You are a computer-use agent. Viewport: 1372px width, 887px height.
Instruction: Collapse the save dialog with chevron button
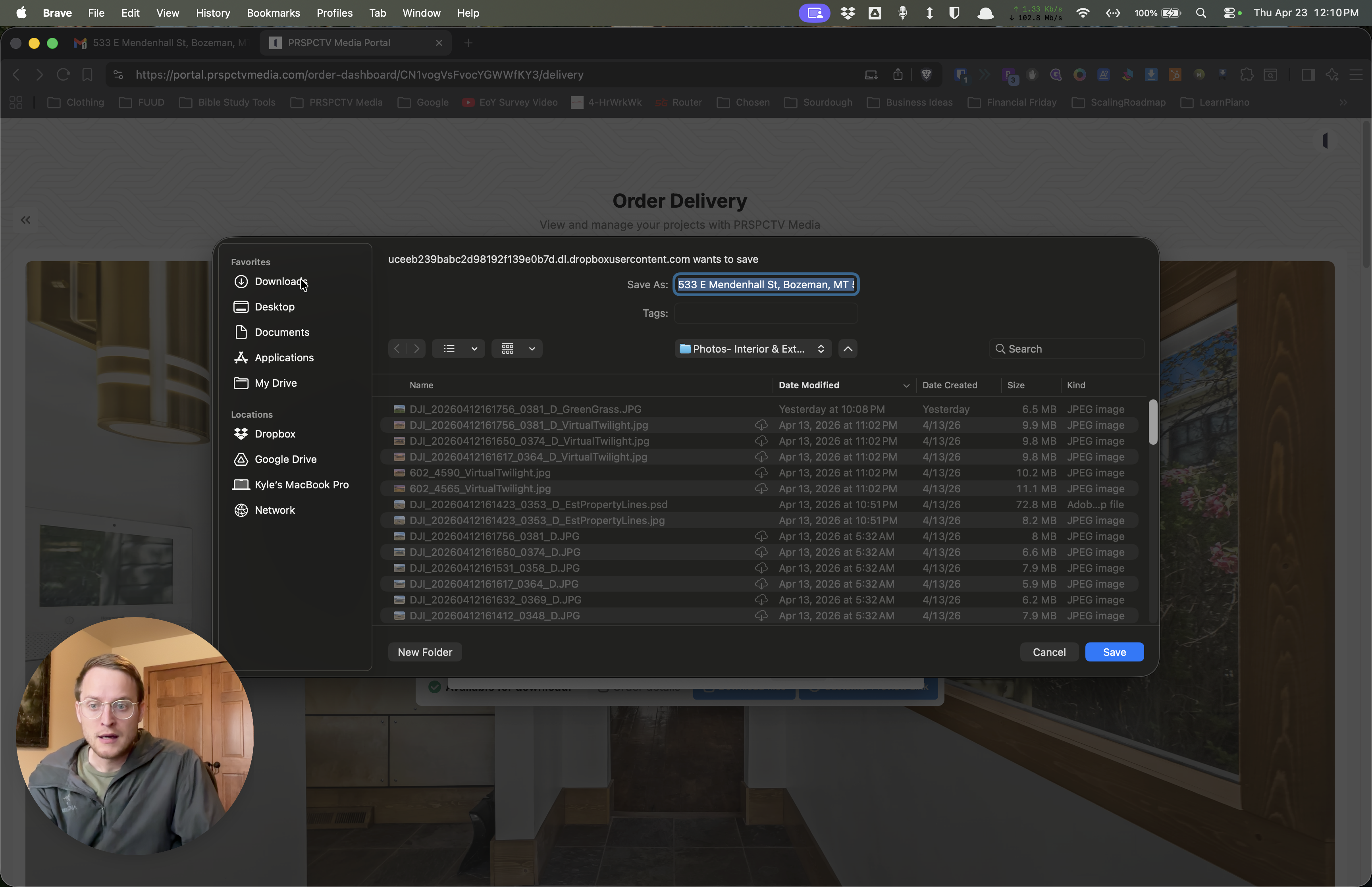(x=848, y=349)
